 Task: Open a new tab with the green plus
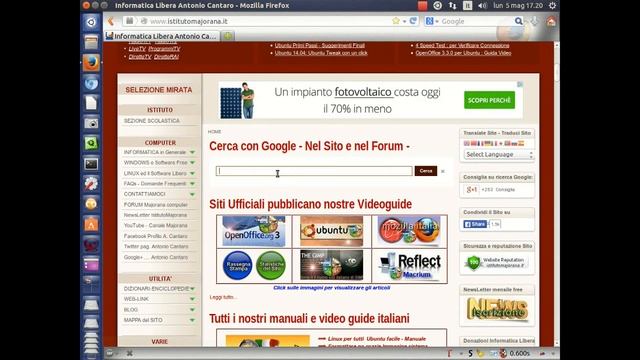[228, 36]
